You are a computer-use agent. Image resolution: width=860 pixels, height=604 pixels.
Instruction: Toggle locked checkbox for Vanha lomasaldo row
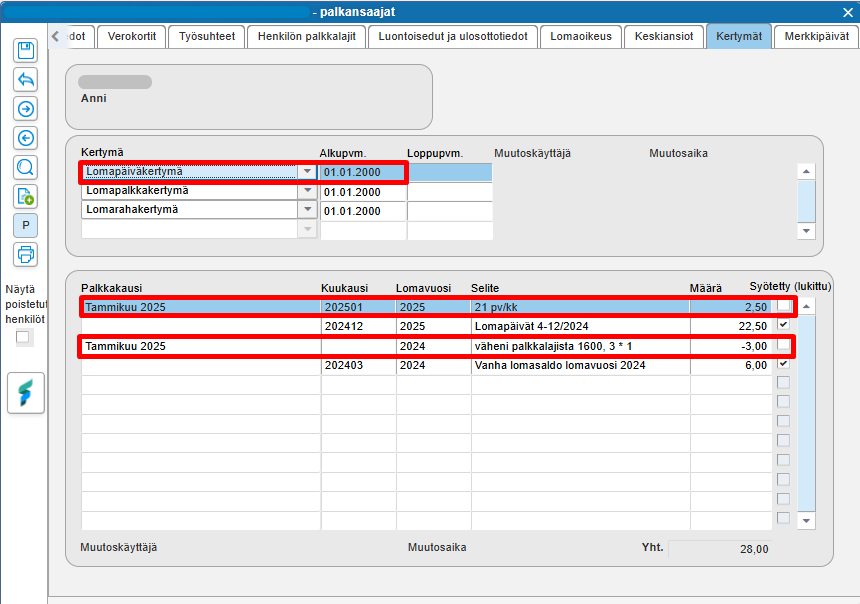click(783, 364)
